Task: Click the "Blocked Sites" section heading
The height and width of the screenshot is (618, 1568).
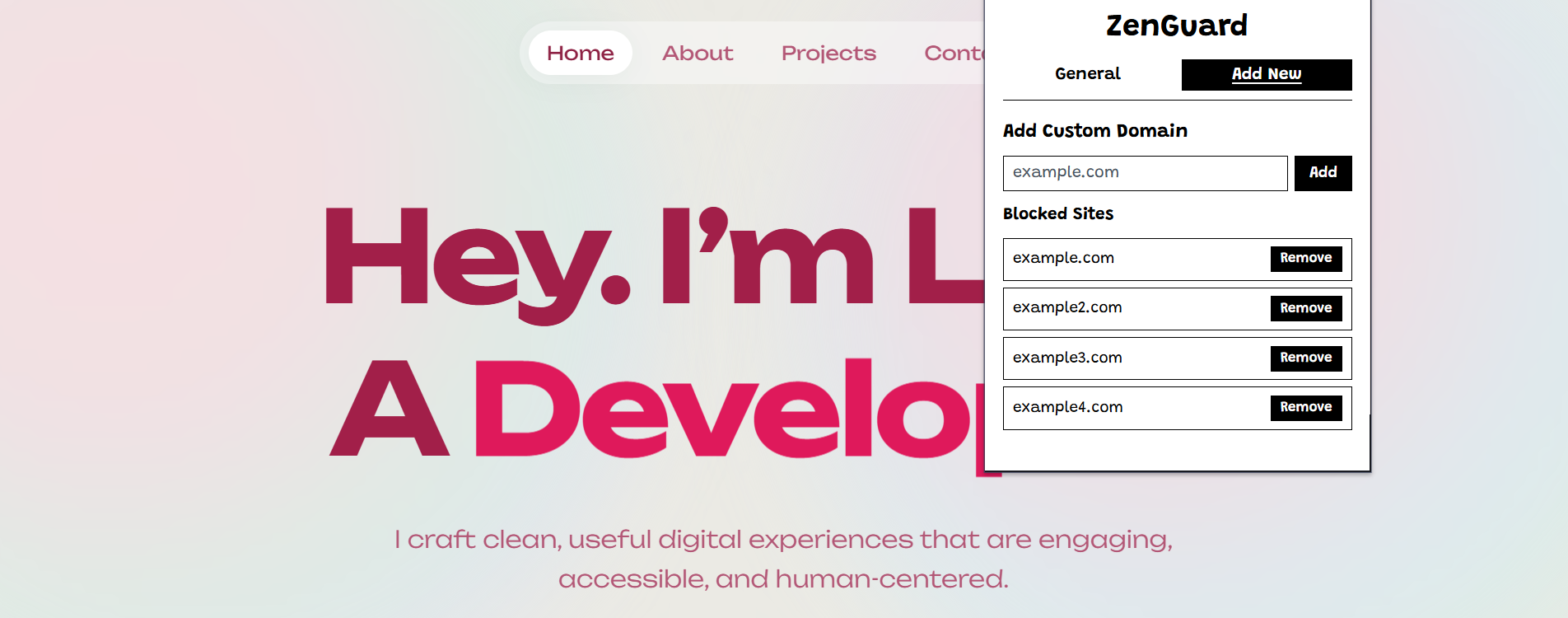Action: tap(1058, 214)
